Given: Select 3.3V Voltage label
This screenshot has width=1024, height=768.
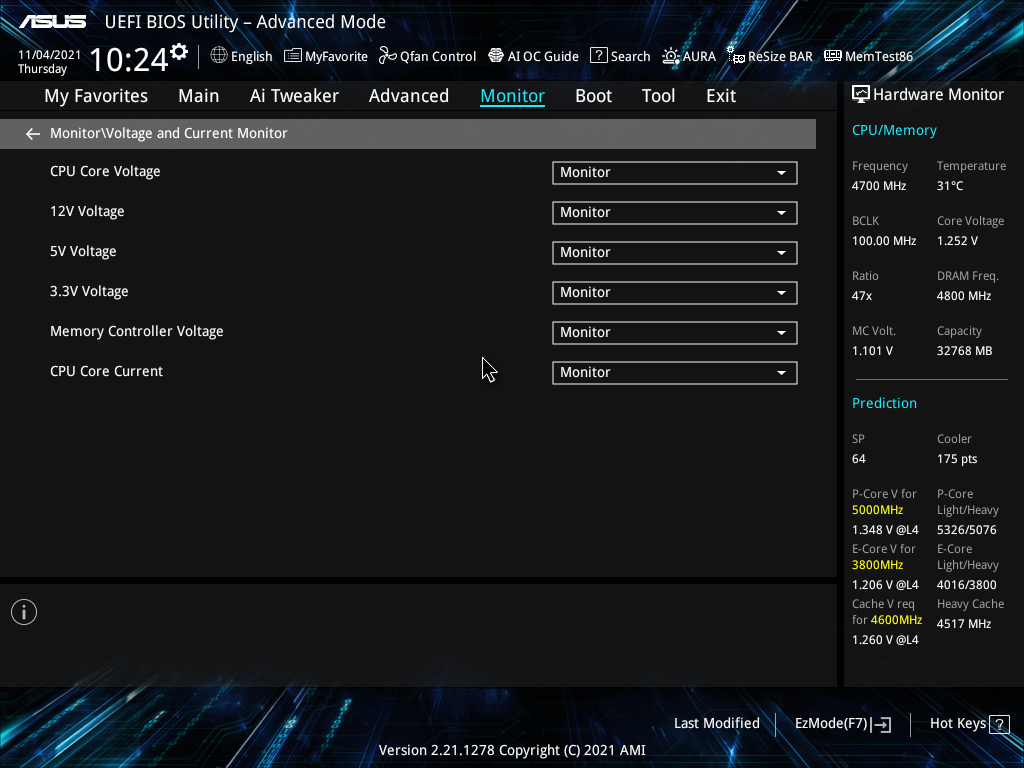Looking at the screenshot, I should [x=89, y=291].
